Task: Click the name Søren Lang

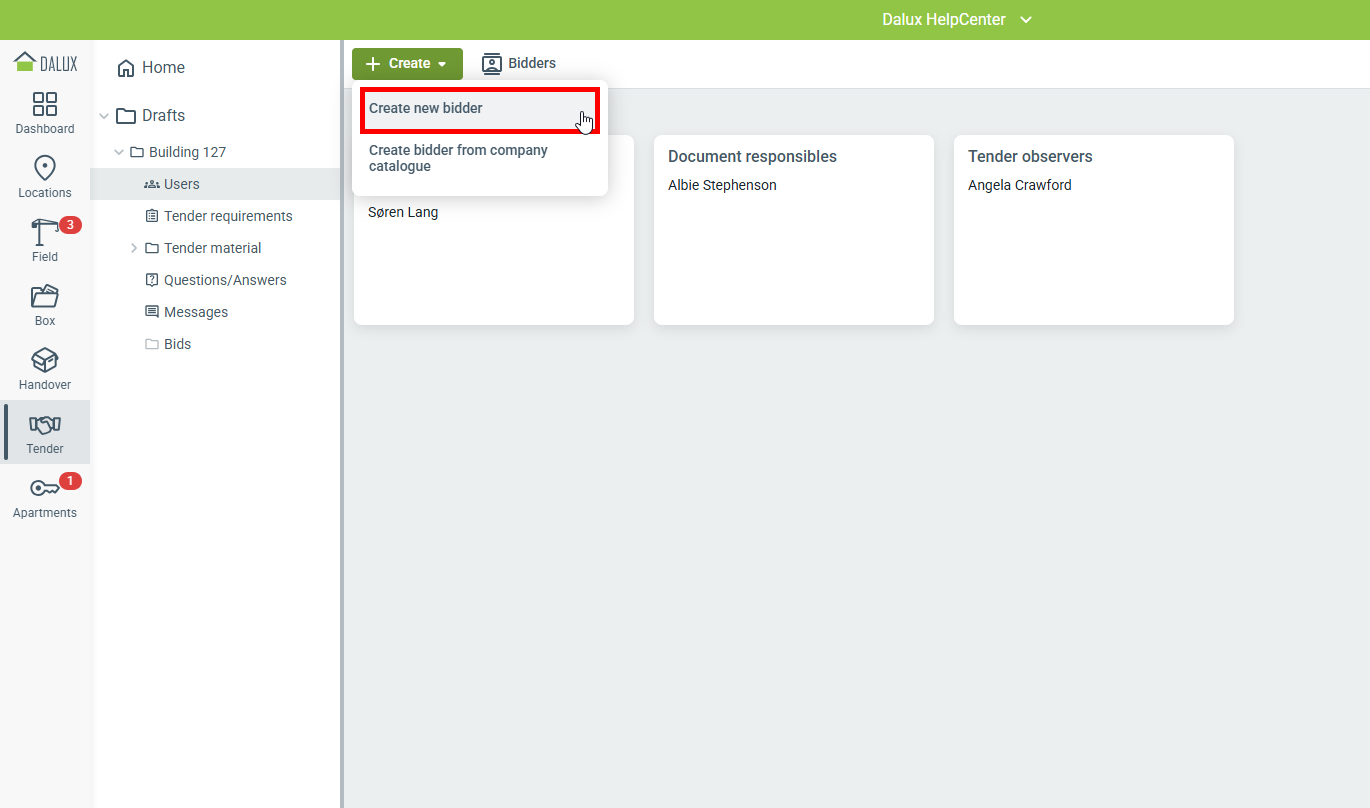Action: point(403,212)
